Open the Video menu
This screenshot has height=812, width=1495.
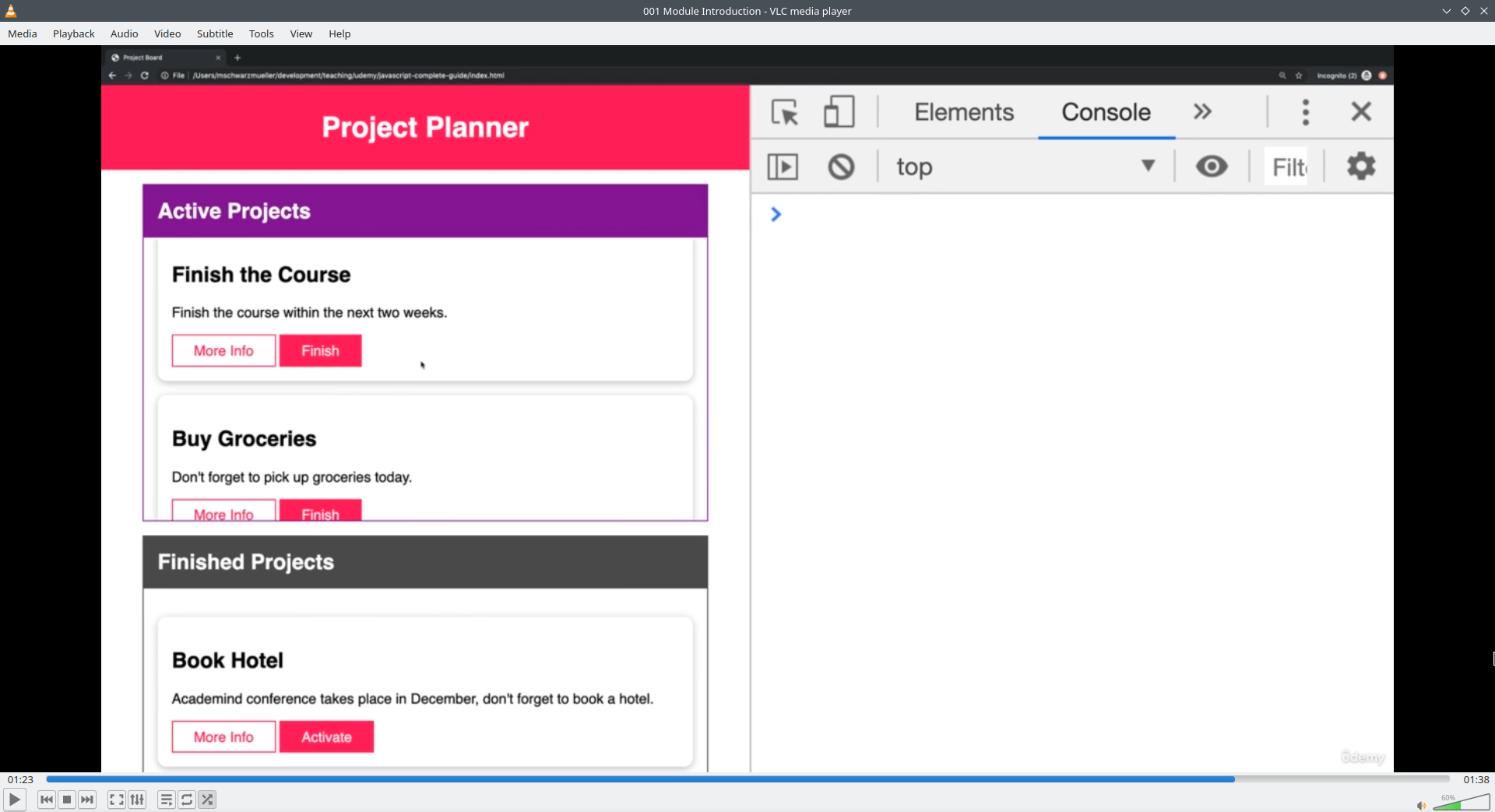tap(167, 33)
